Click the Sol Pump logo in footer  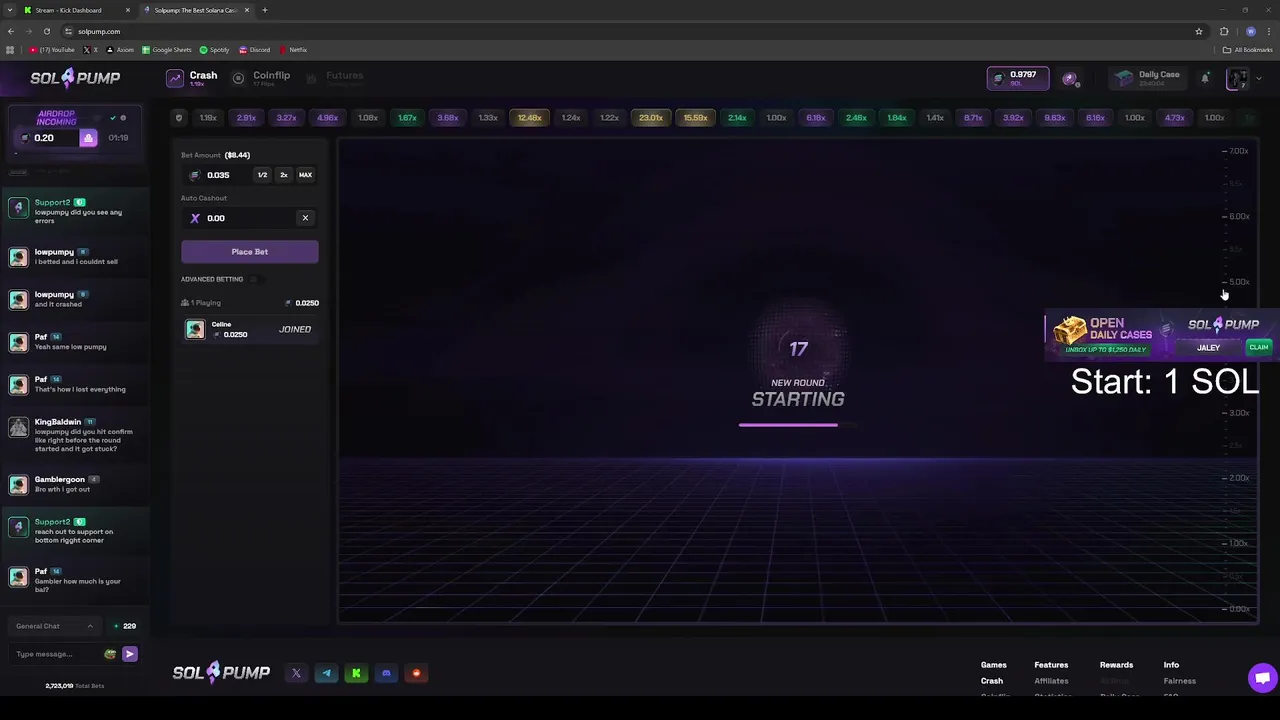[x=221, y=673]
